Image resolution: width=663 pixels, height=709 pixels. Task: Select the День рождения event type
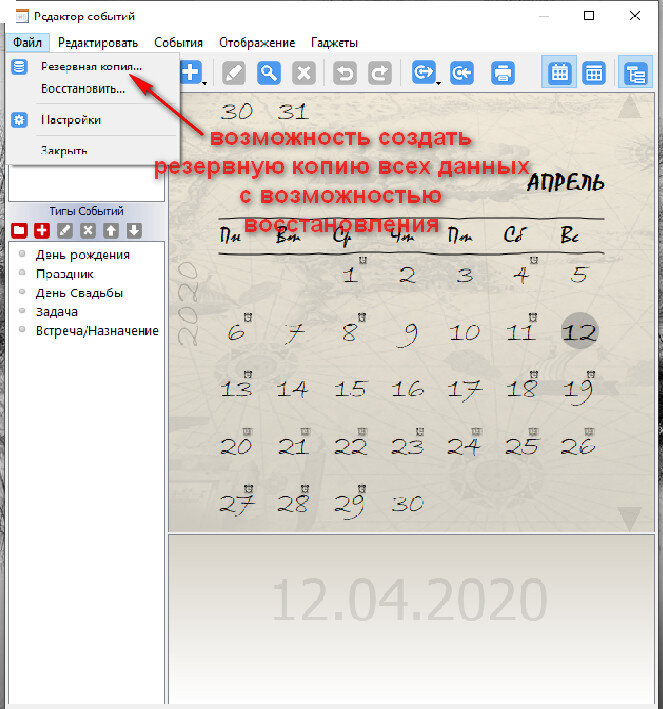[x=83, y=255]
